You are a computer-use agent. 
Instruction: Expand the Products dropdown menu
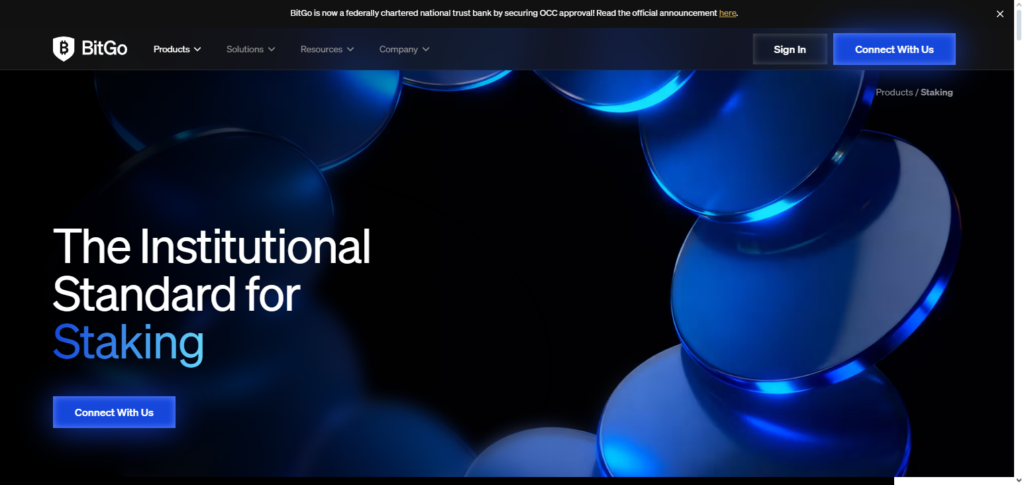171,49
